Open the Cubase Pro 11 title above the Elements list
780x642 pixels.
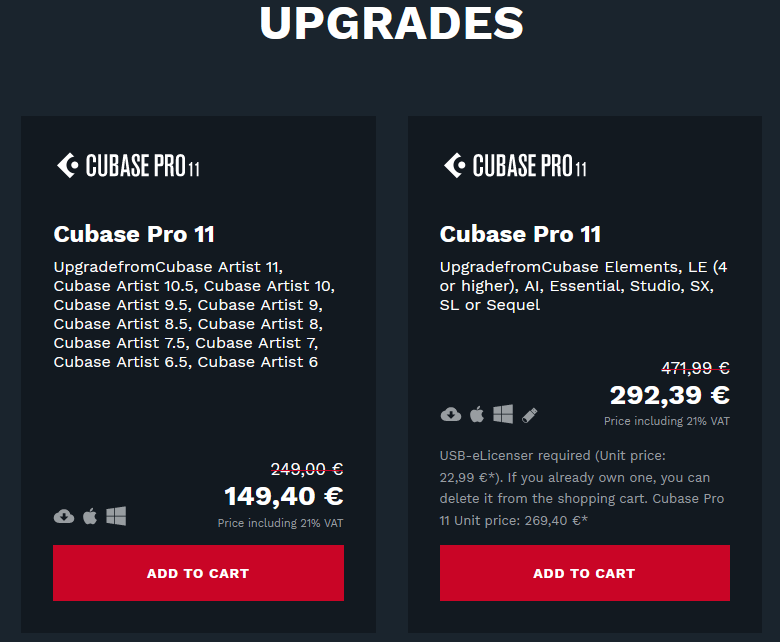[520, 234]
